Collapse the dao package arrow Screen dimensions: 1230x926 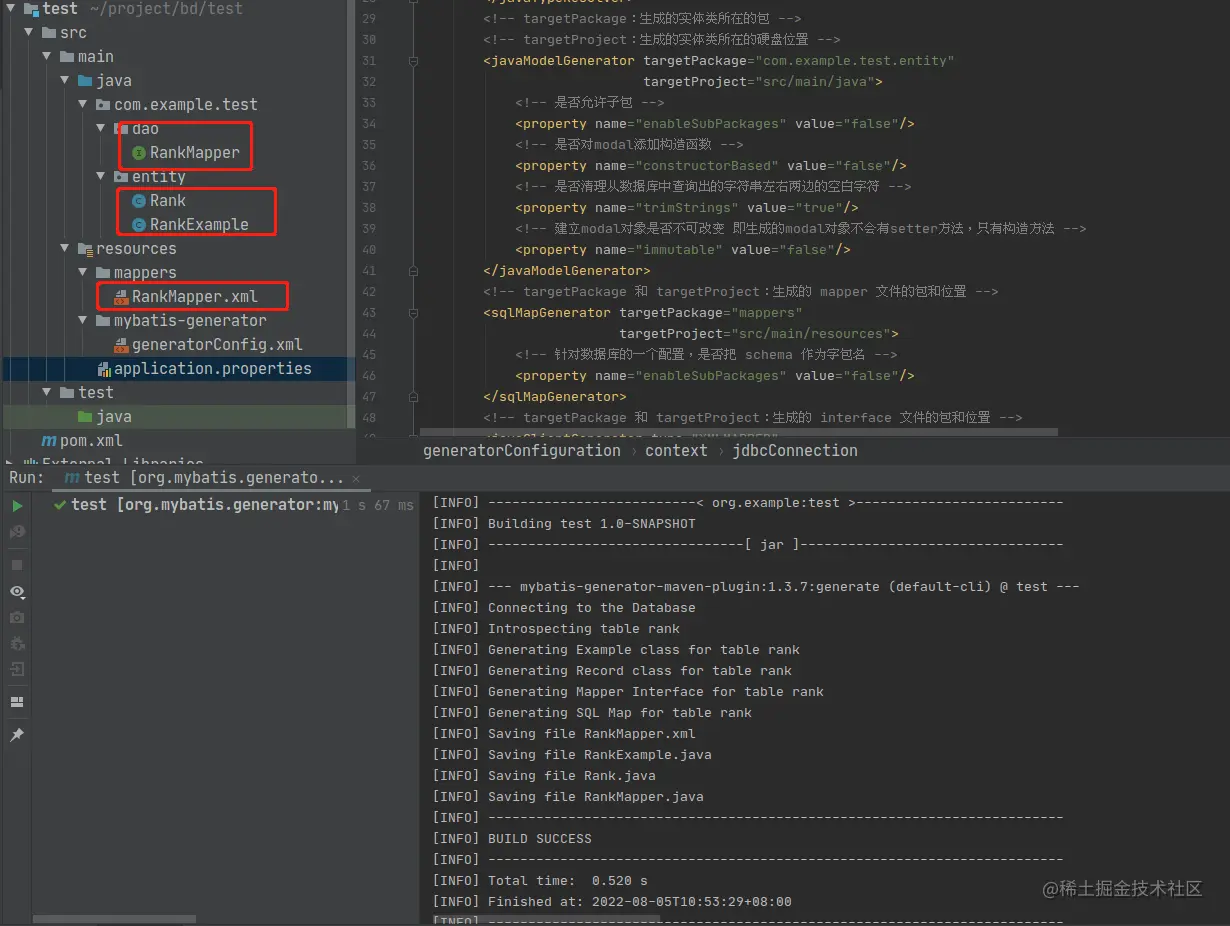[x=102, y=128]
